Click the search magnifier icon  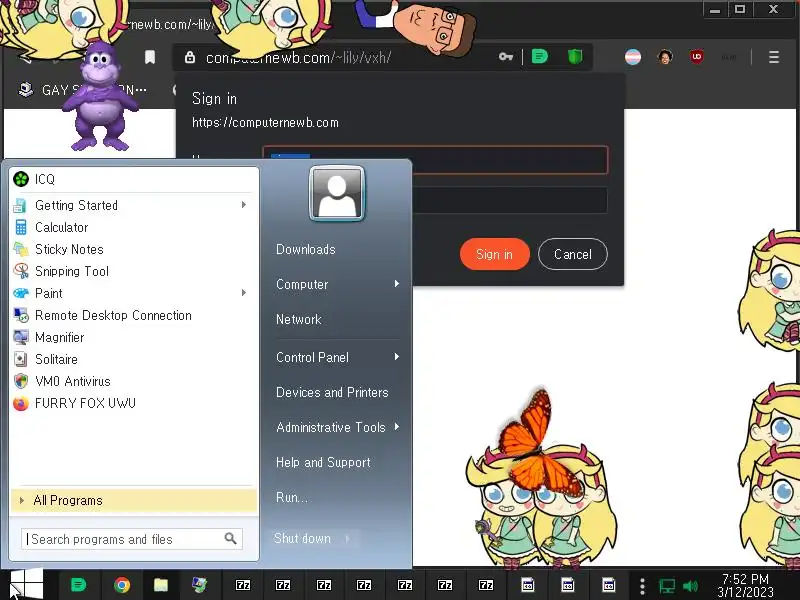231,538
